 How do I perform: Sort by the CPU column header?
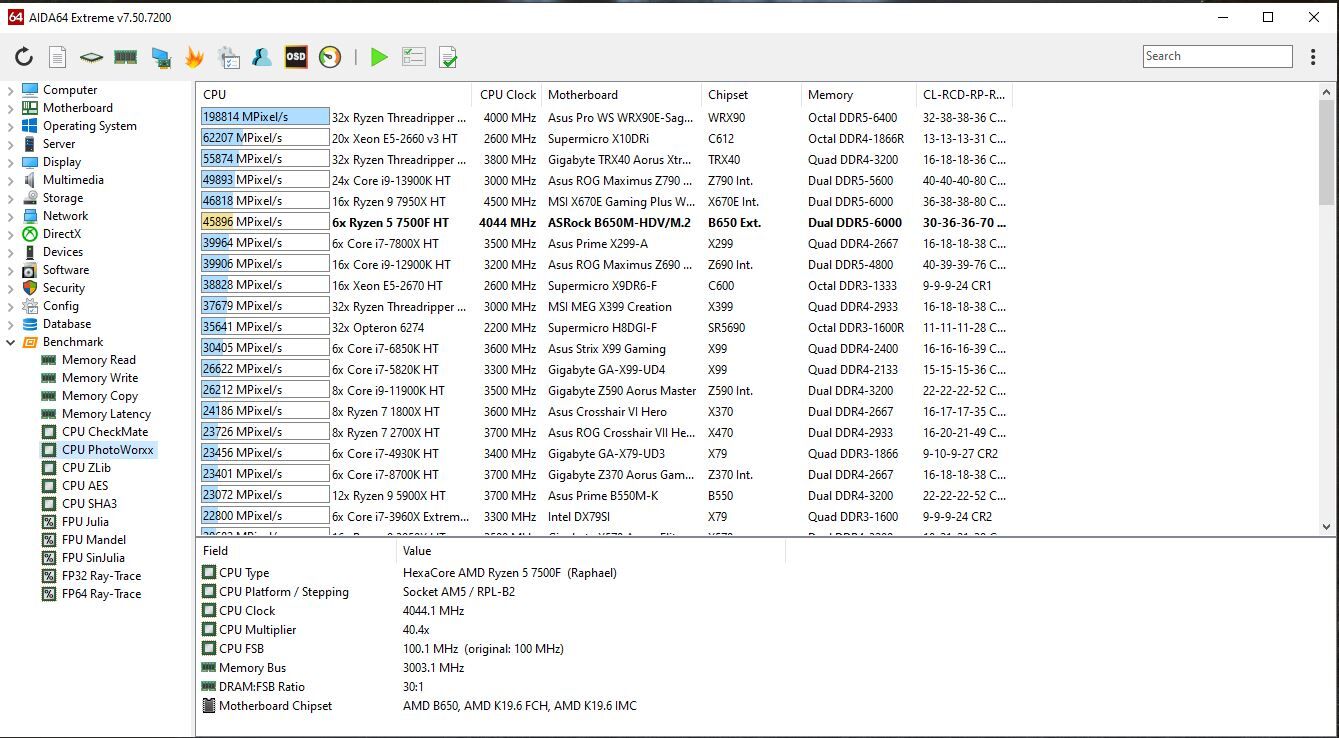click(334, 95)
